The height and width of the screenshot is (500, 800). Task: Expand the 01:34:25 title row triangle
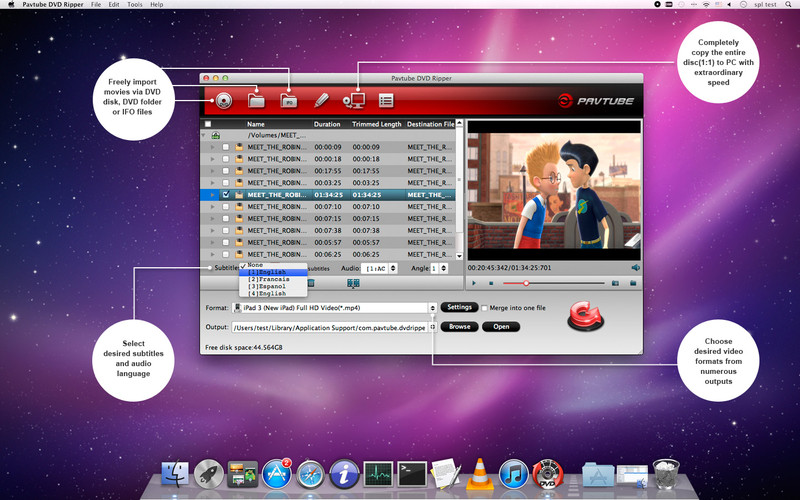213,194
